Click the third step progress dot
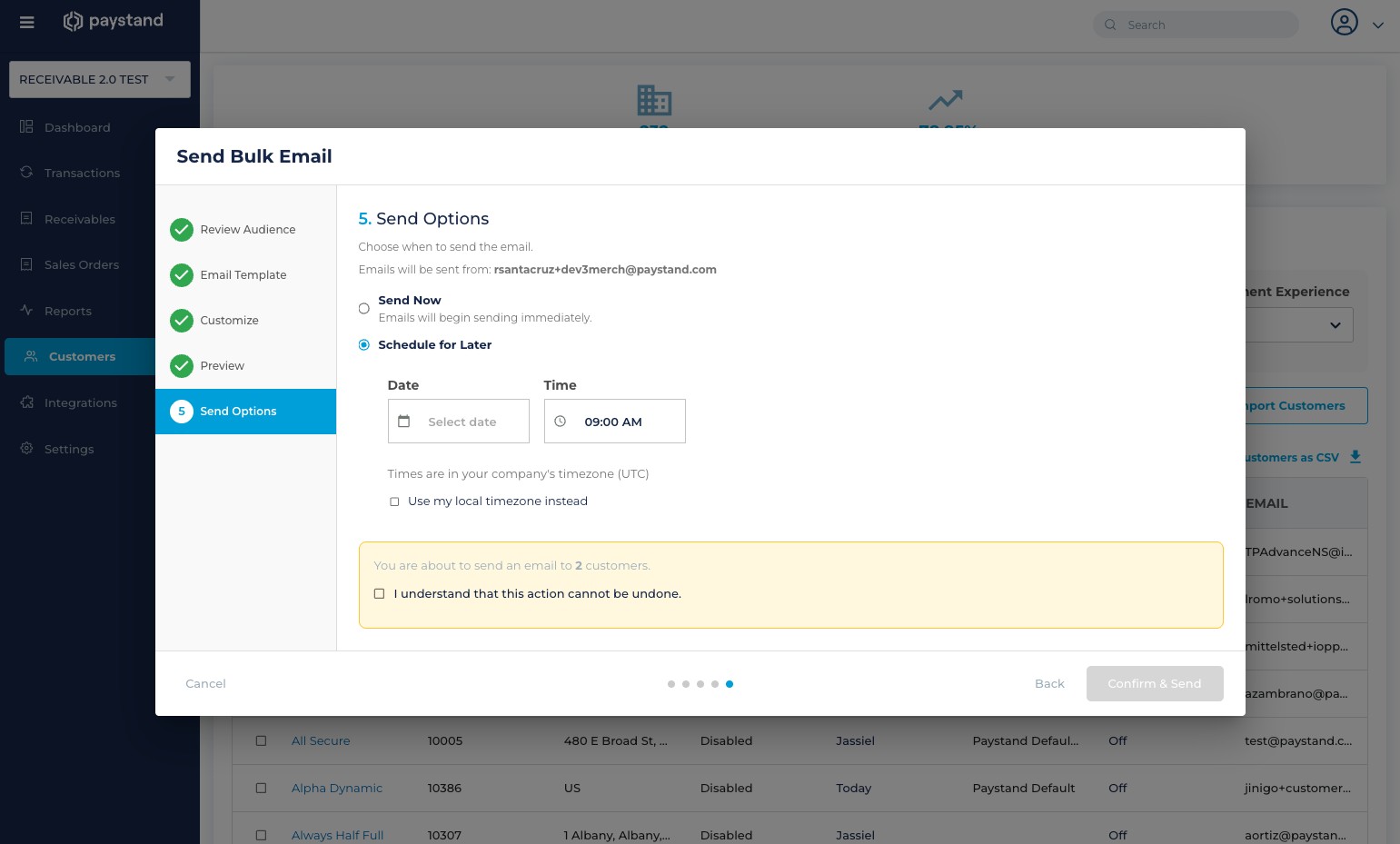Image resolution: width=1400 pixels, height=844 pixels. point(700,684)
